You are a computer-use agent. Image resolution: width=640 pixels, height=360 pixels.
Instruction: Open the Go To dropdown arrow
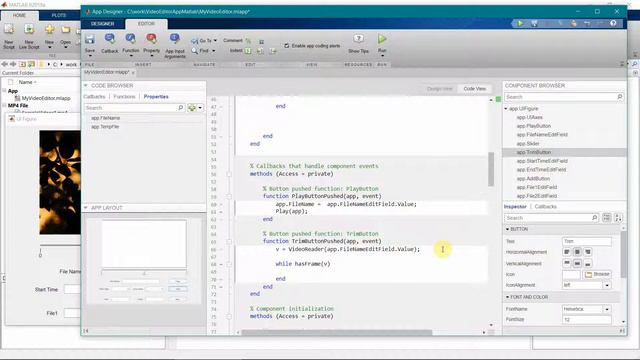215,41
